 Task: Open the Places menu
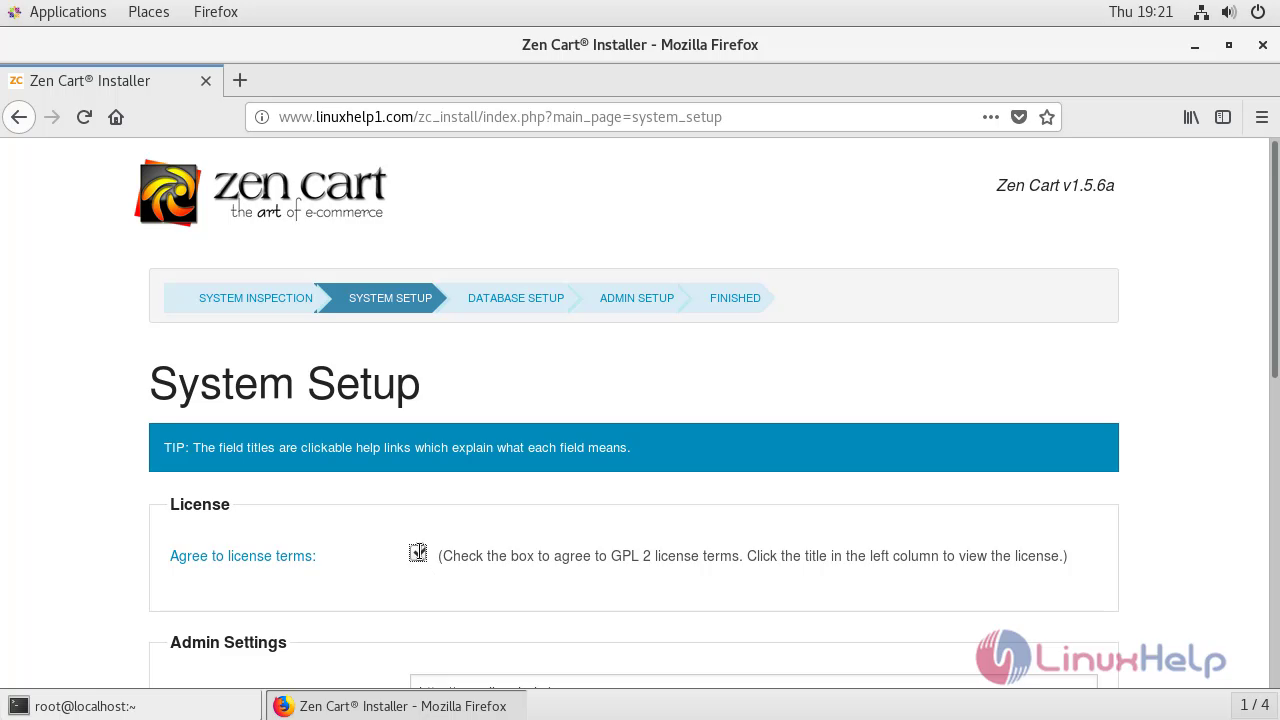pos(148,12)
